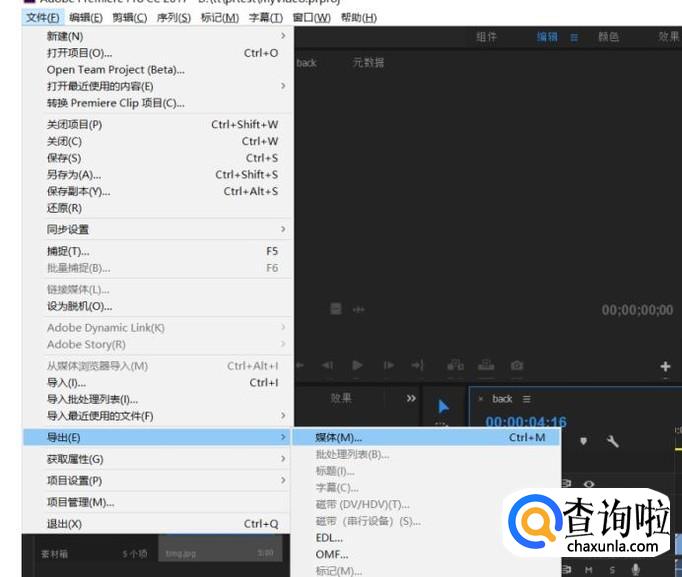This screenshot has width=682, height=577.
Task: Click the blue 00:00:04:16 timeline timecode
Action: (526, 422)
